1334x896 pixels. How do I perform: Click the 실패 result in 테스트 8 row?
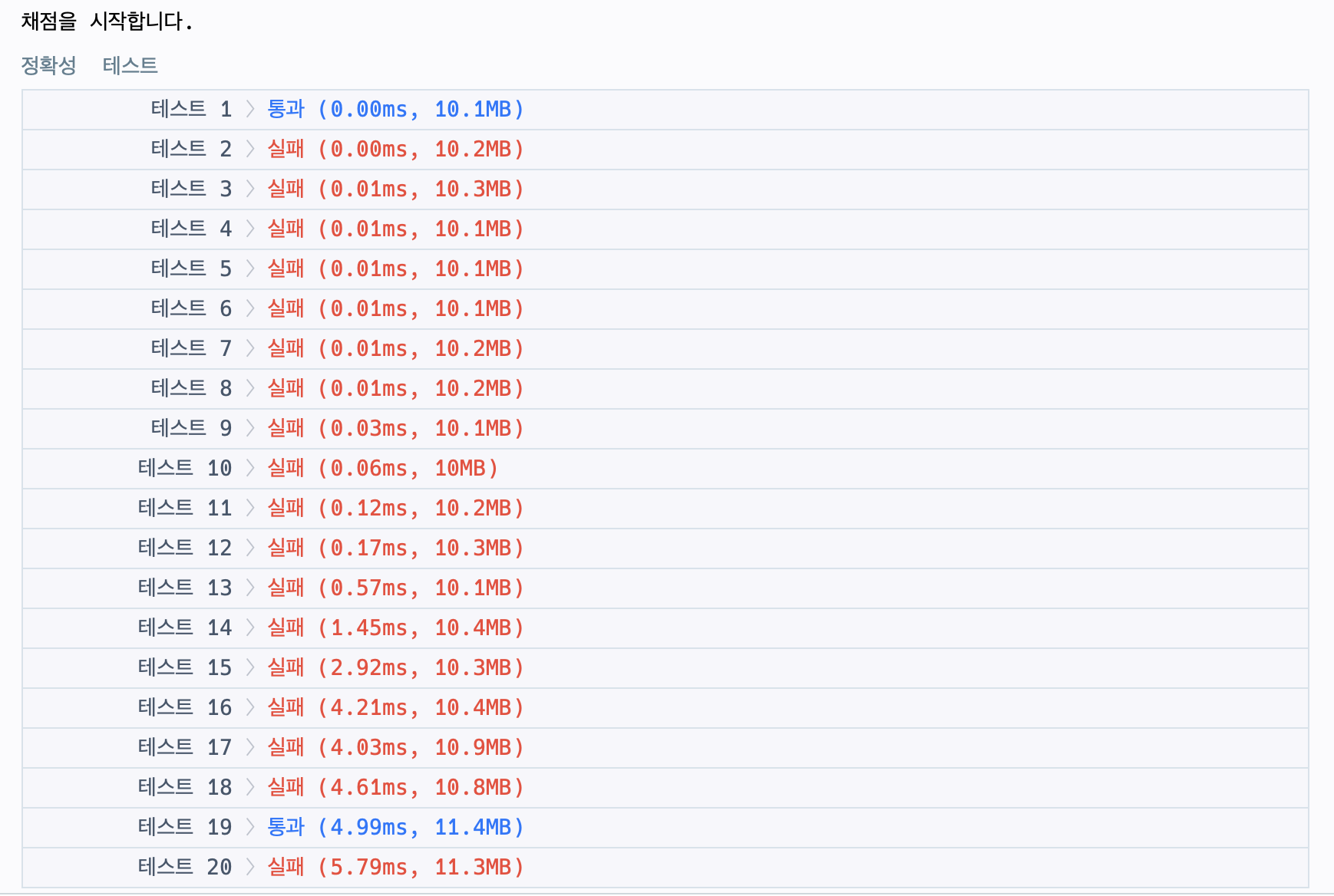point(395,388)
